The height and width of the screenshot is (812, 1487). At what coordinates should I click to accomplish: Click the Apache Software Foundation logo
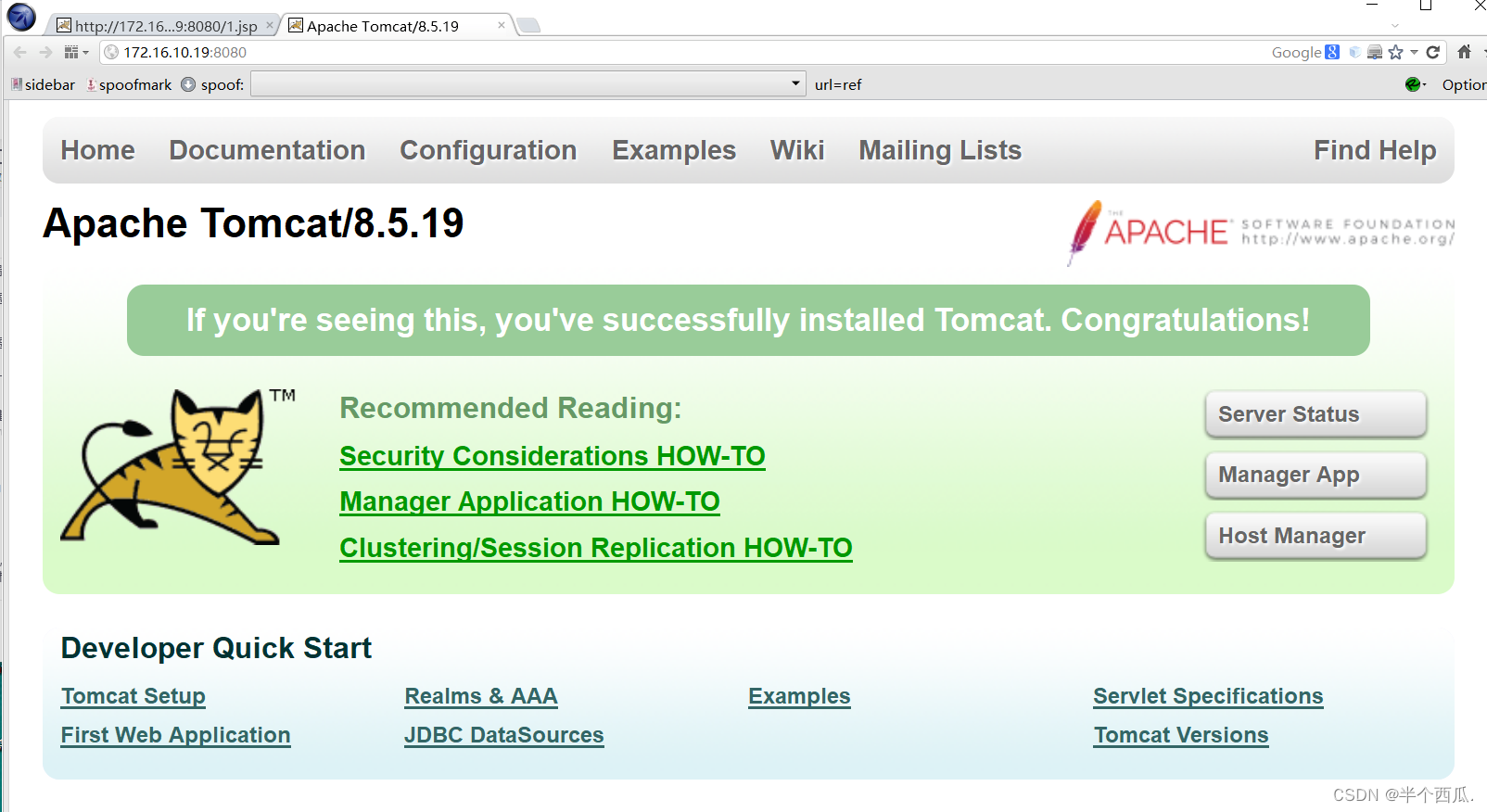click(1260, 232)
